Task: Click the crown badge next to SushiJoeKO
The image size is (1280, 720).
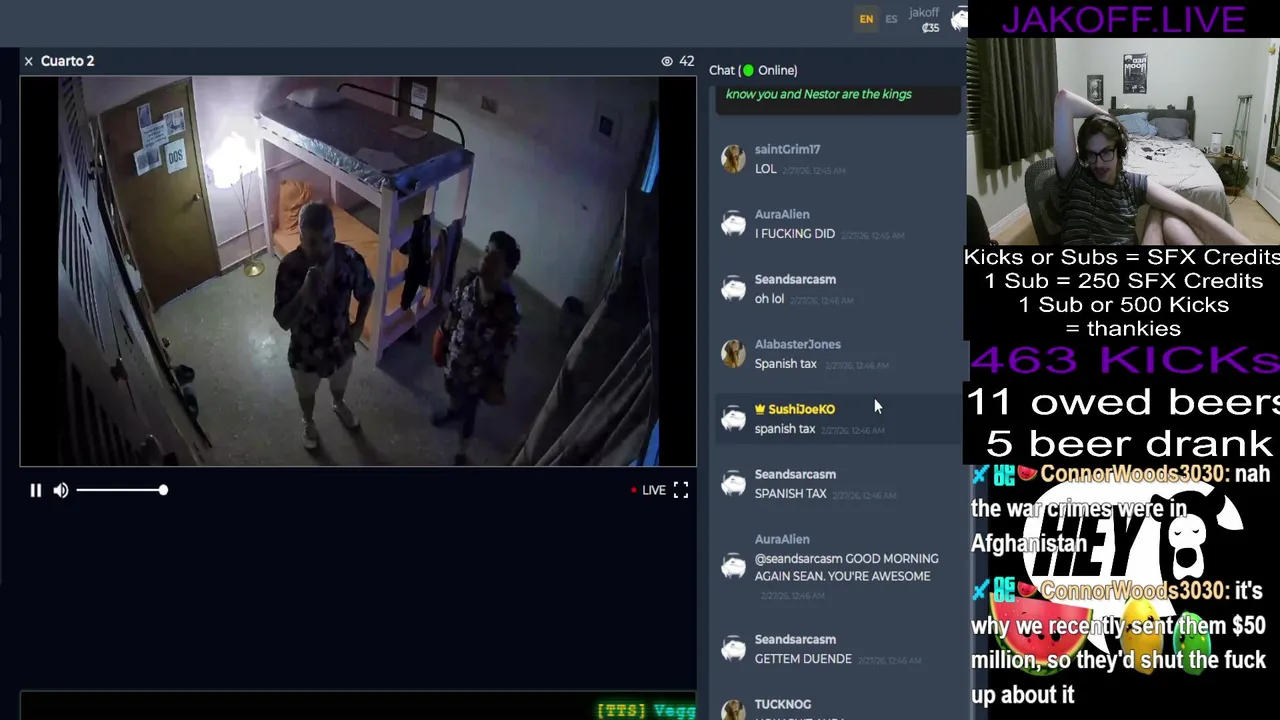Action: (x=760, y=409)
